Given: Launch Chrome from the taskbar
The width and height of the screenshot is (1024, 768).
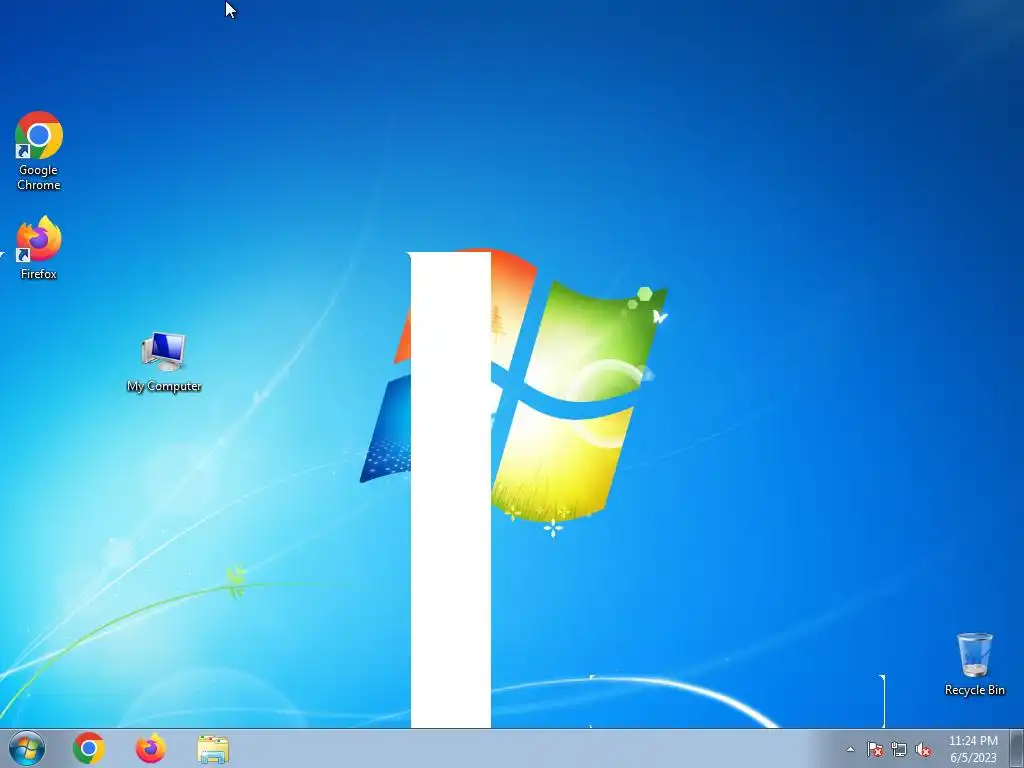Looking at the screenshot, I should [89, 748].
